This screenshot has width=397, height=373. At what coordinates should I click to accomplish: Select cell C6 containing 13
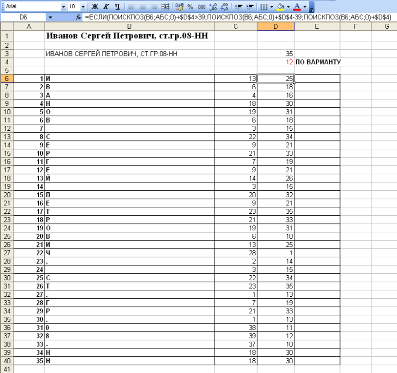236,79
